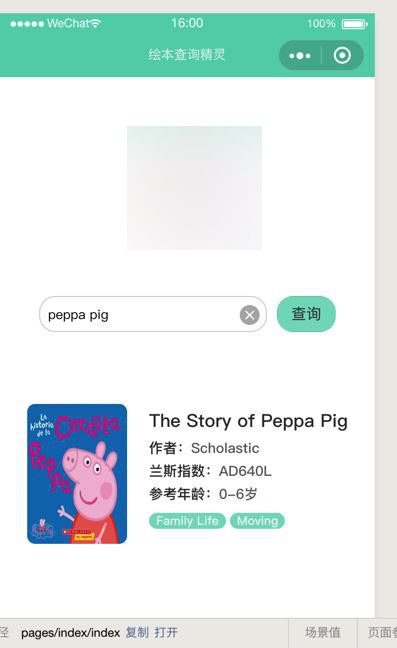
Task: Switch to the 场景值 tab
Action: click(323, 632)
